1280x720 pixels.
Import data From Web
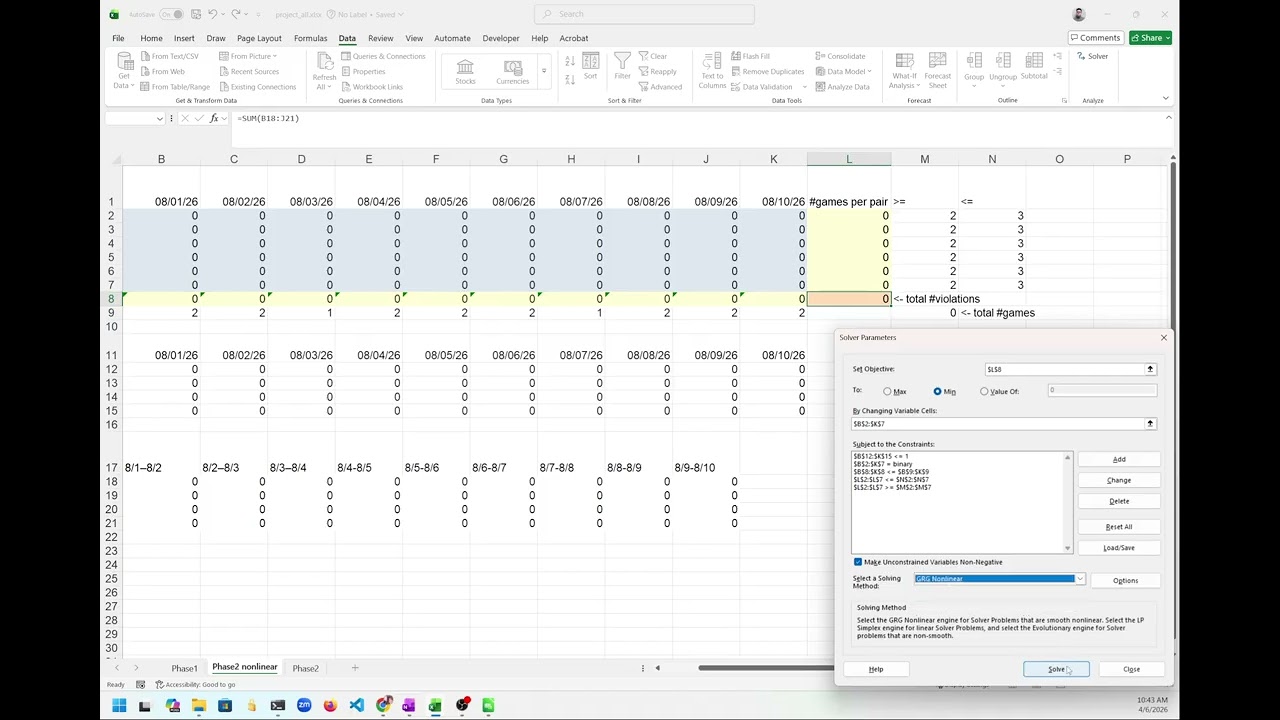(162, 71)
